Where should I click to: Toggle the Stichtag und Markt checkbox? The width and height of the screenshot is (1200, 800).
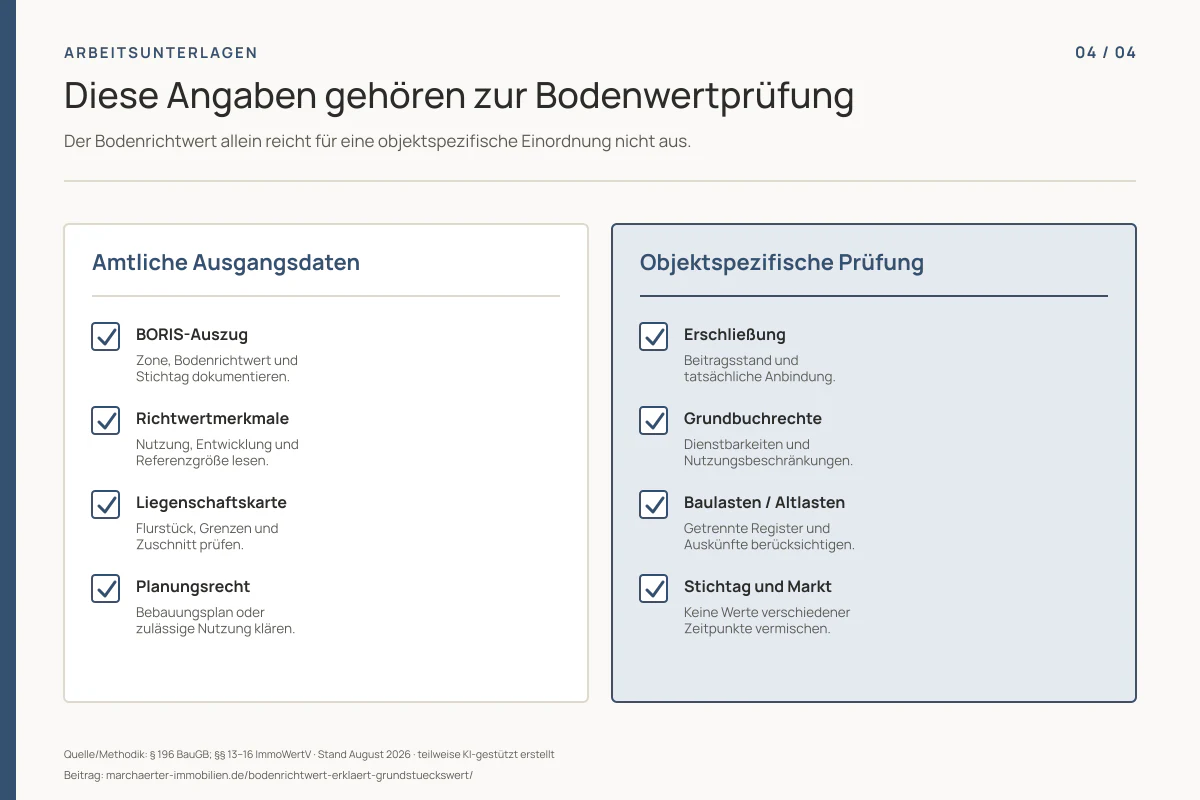point(654,589)
